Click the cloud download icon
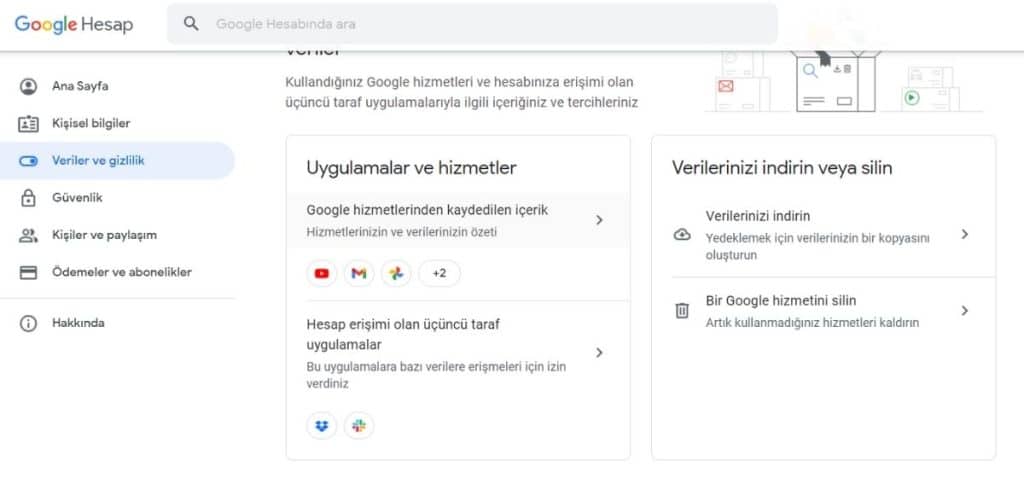This screenshot has height=490, width=1024. point(682,235)
